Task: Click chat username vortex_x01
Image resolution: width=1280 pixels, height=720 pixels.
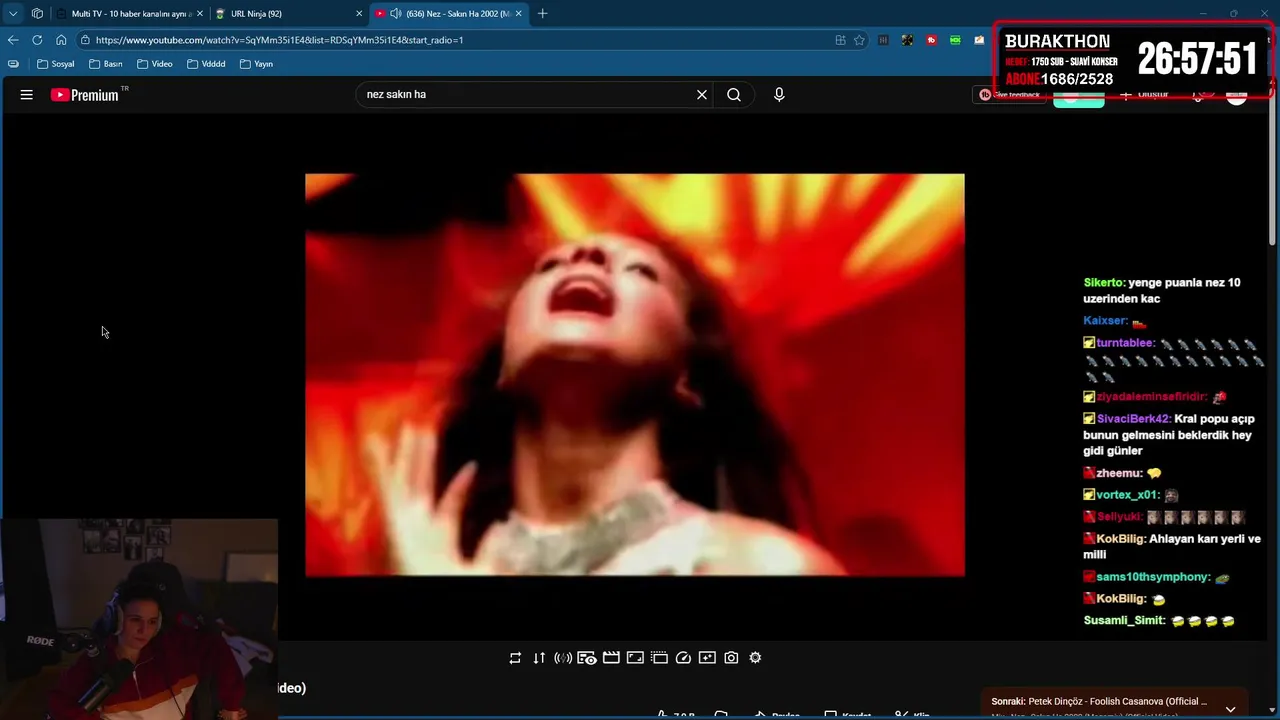Action: [x=1127, y=495]
